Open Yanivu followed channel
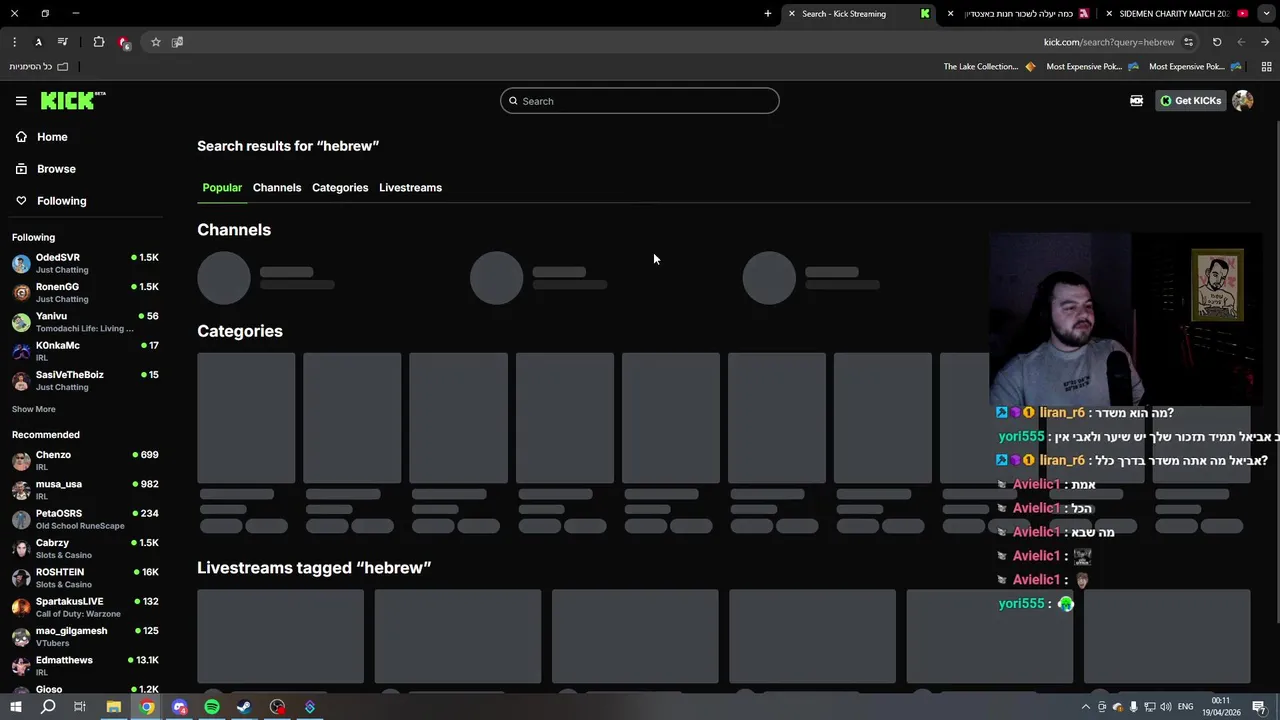The width and height of the screenshot is (1280, 720). pos(85,322)
